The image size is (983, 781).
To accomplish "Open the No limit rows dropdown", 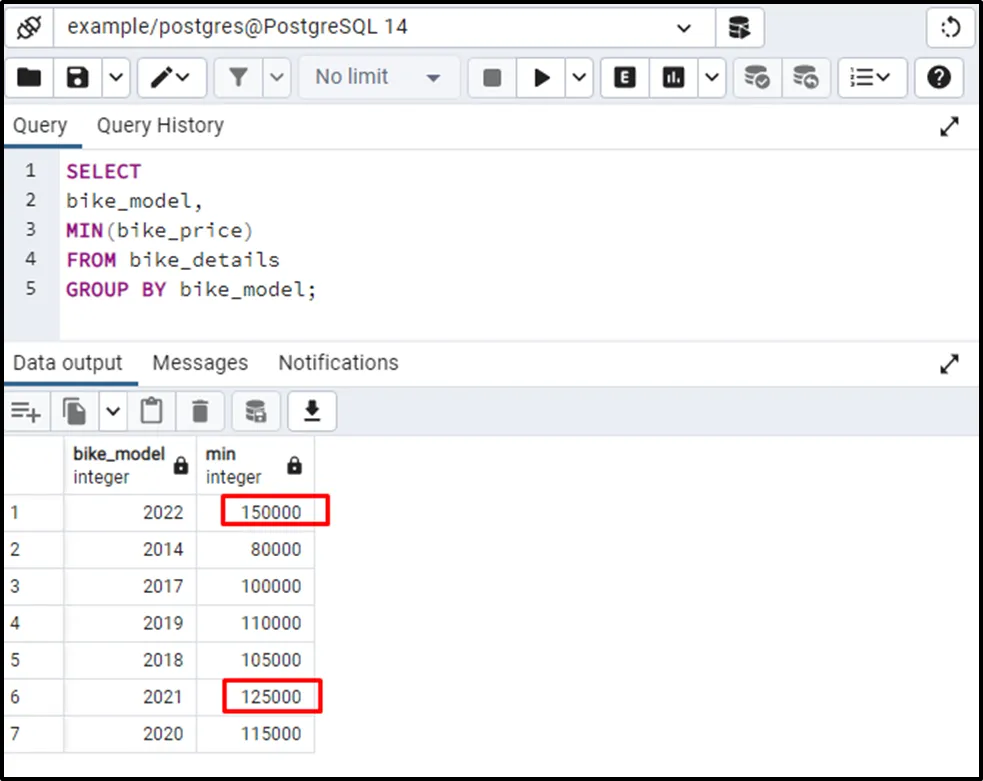I will 378,77.
